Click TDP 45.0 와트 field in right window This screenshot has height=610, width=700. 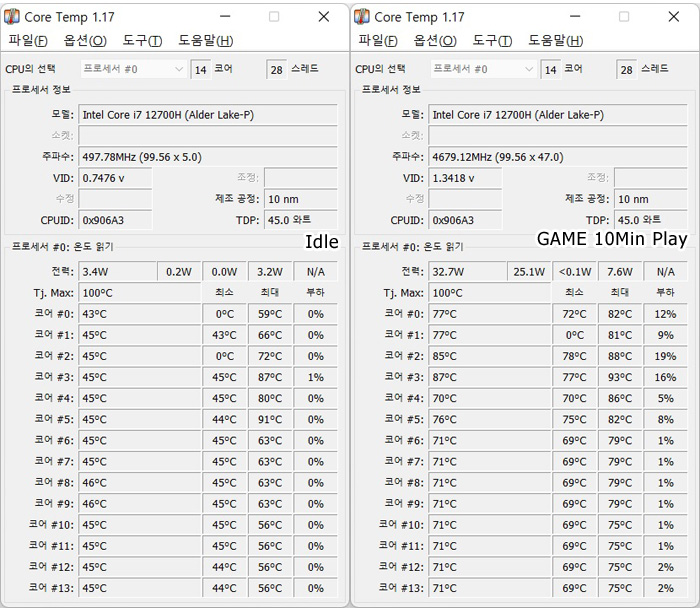pos(651,220)
